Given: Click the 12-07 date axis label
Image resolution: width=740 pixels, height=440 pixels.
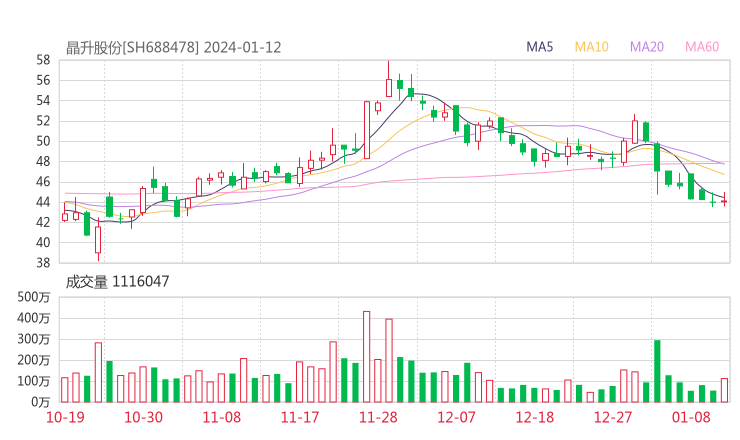Looking at the screenshot, I should tap(456, 417).
